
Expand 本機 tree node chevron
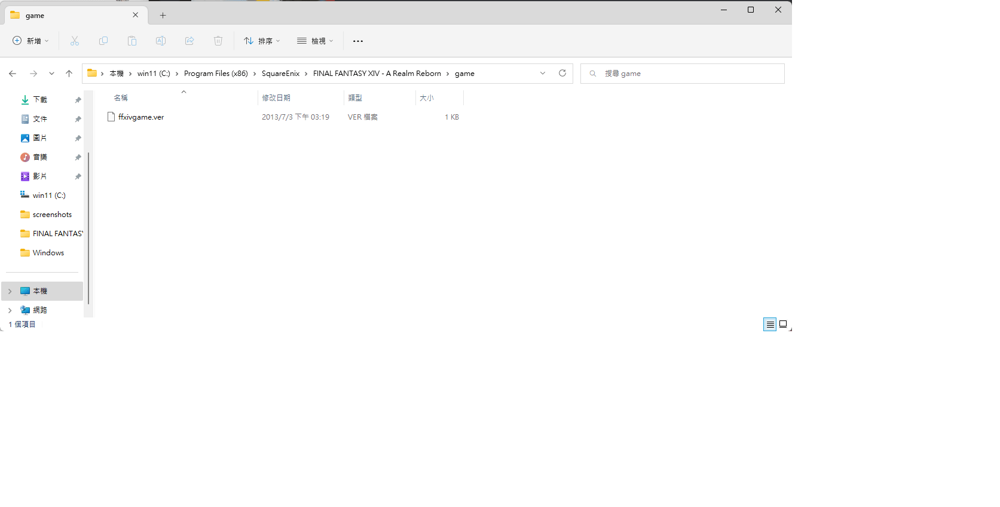10,291
